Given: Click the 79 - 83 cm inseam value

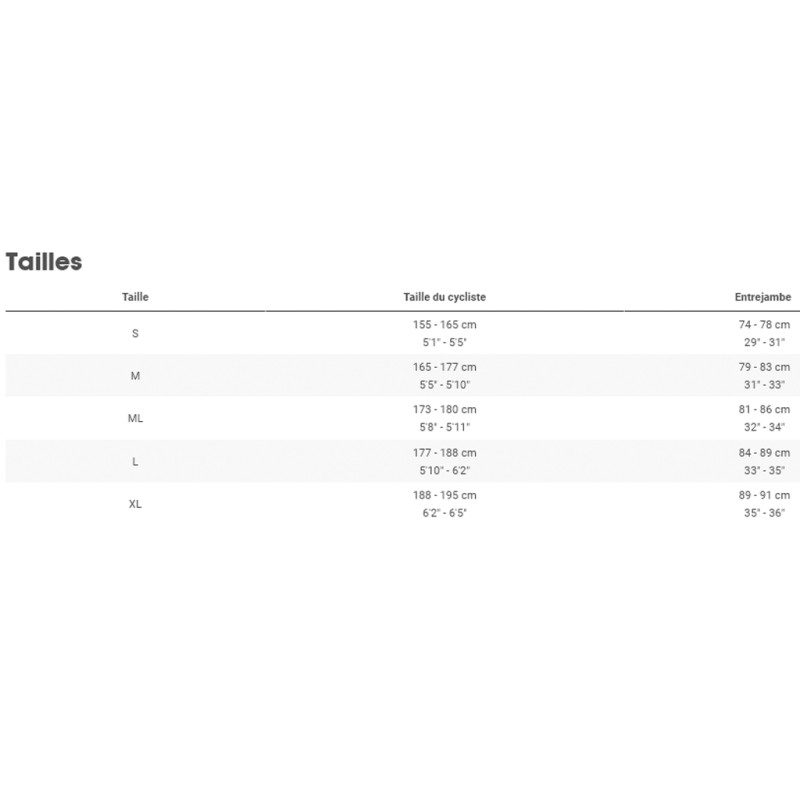Looking at the screenshot, I should click(x=764, y=368).
